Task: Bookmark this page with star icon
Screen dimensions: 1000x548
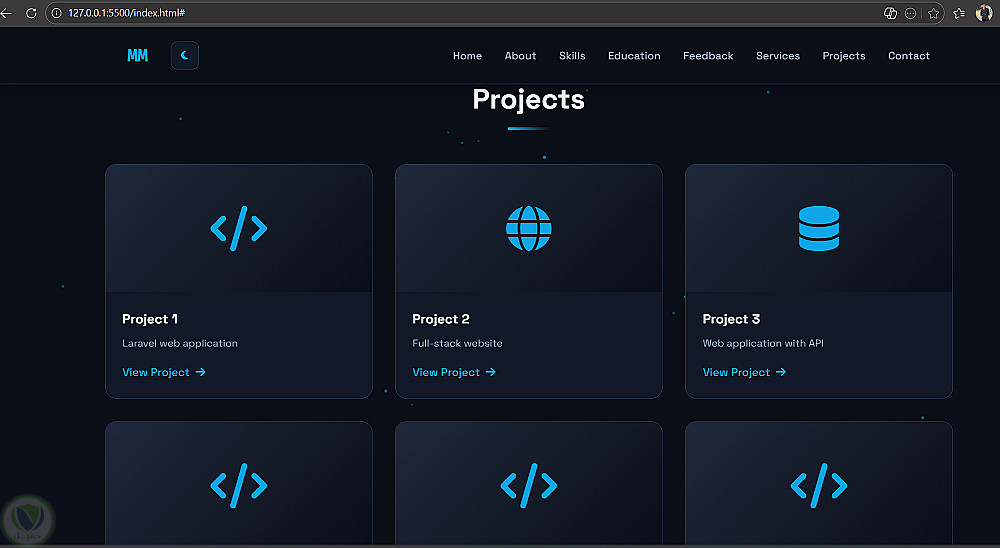Action: [934, 13]
